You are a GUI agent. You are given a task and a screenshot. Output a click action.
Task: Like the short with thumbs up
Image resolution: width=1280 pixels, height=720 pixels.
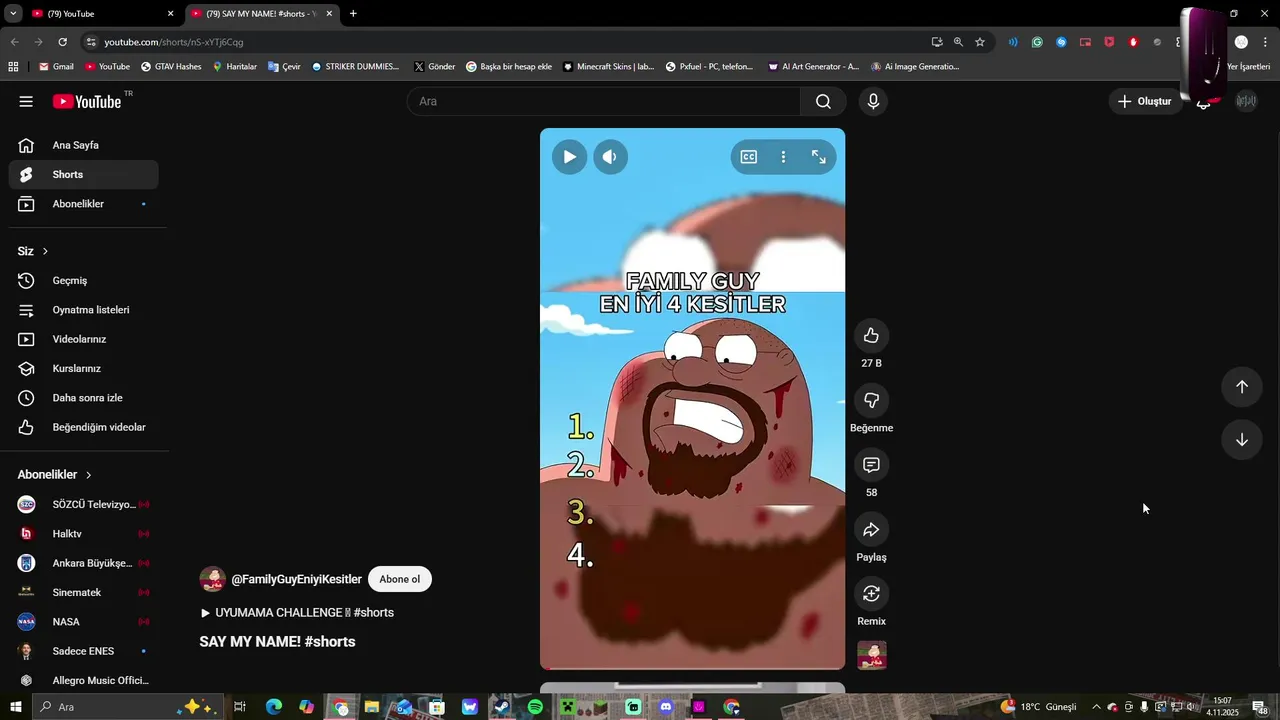coord(871,335)
